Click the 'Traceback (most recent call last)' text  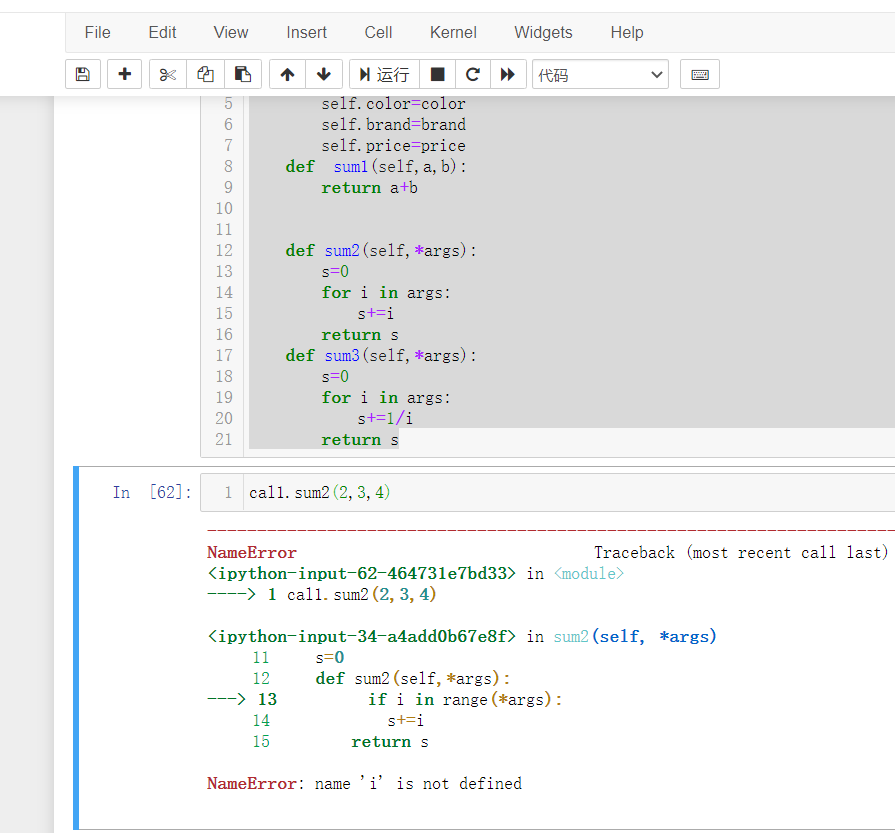[741, 552]
